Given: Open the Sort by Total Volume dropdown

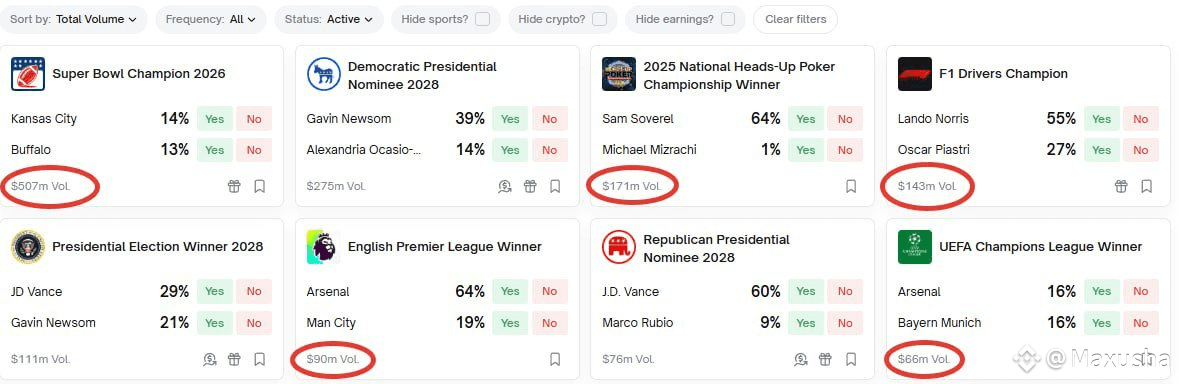Looking at the screenshot, I should 73,20.
